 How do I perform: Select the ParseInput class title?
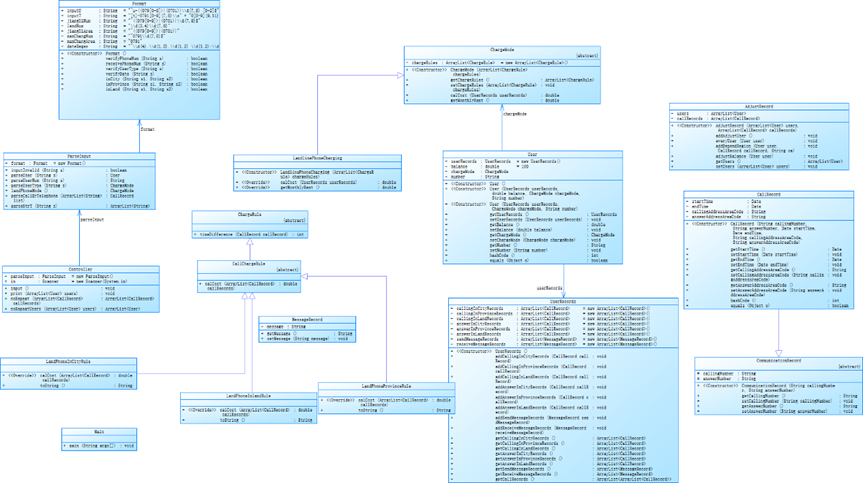[79, 156]
